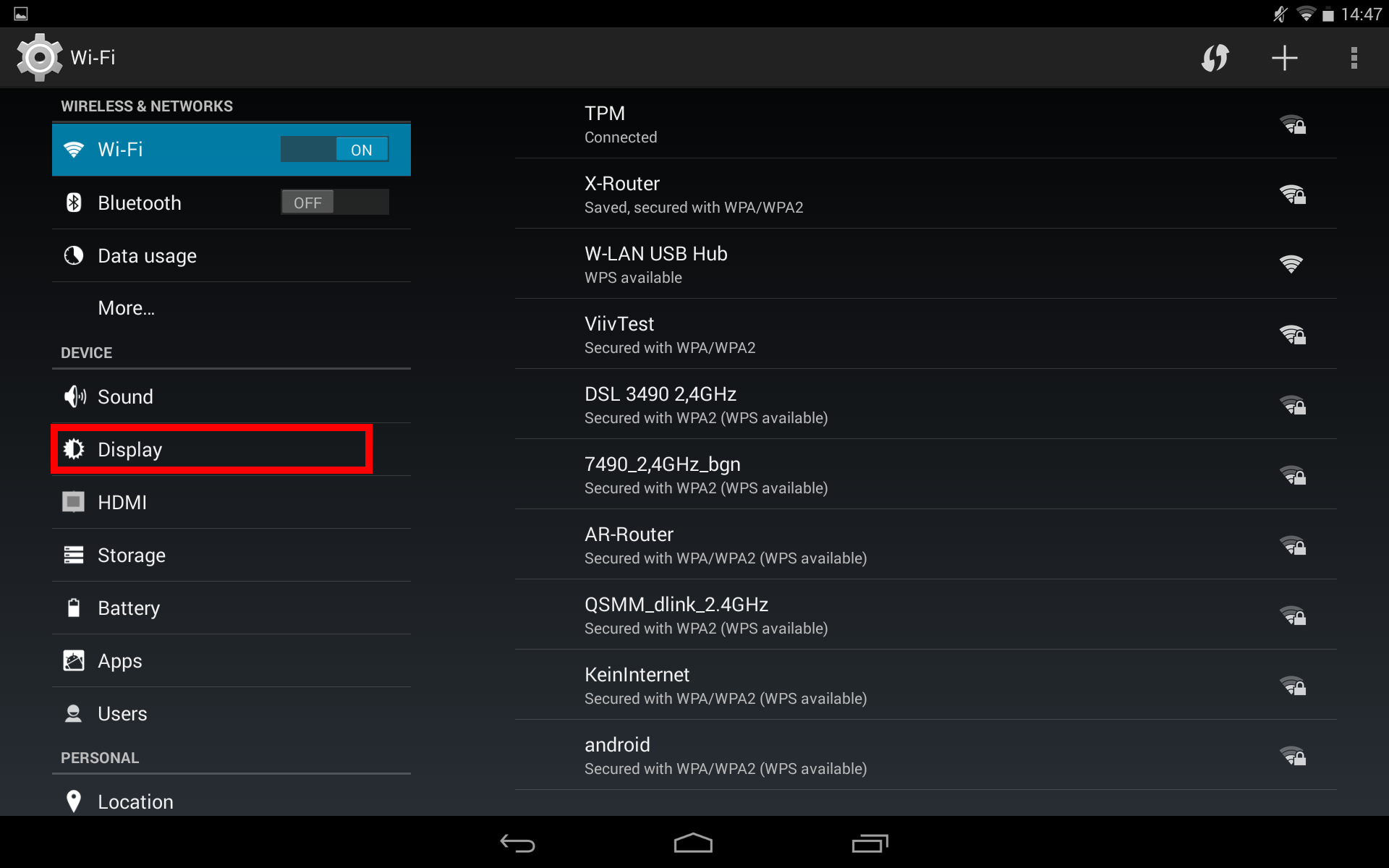Open the Storage settings entry
This screenshot has height=868, width=1389.
231,555
